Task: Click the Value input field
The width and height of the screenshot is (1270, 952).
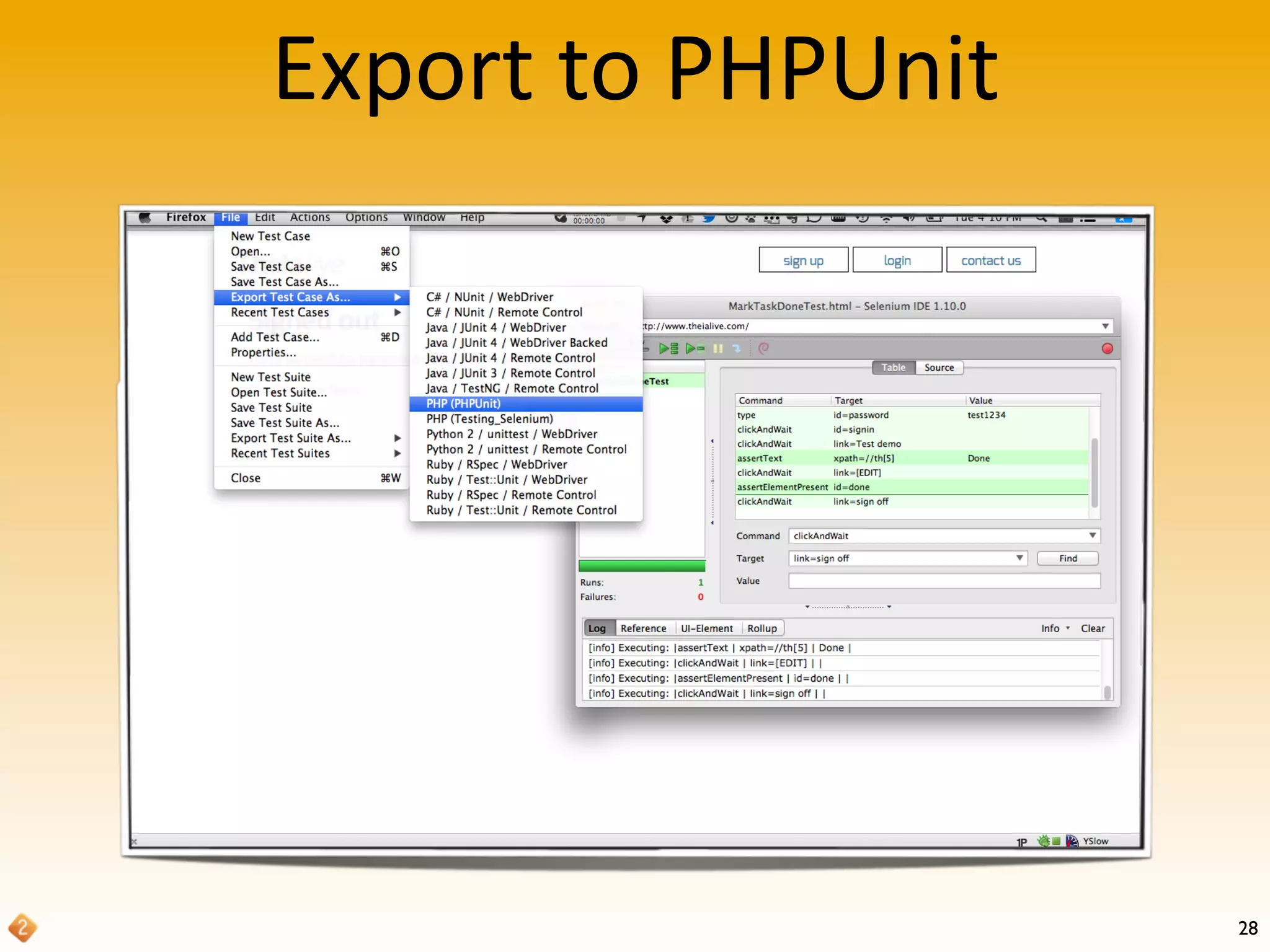Action: click(944, 581)
